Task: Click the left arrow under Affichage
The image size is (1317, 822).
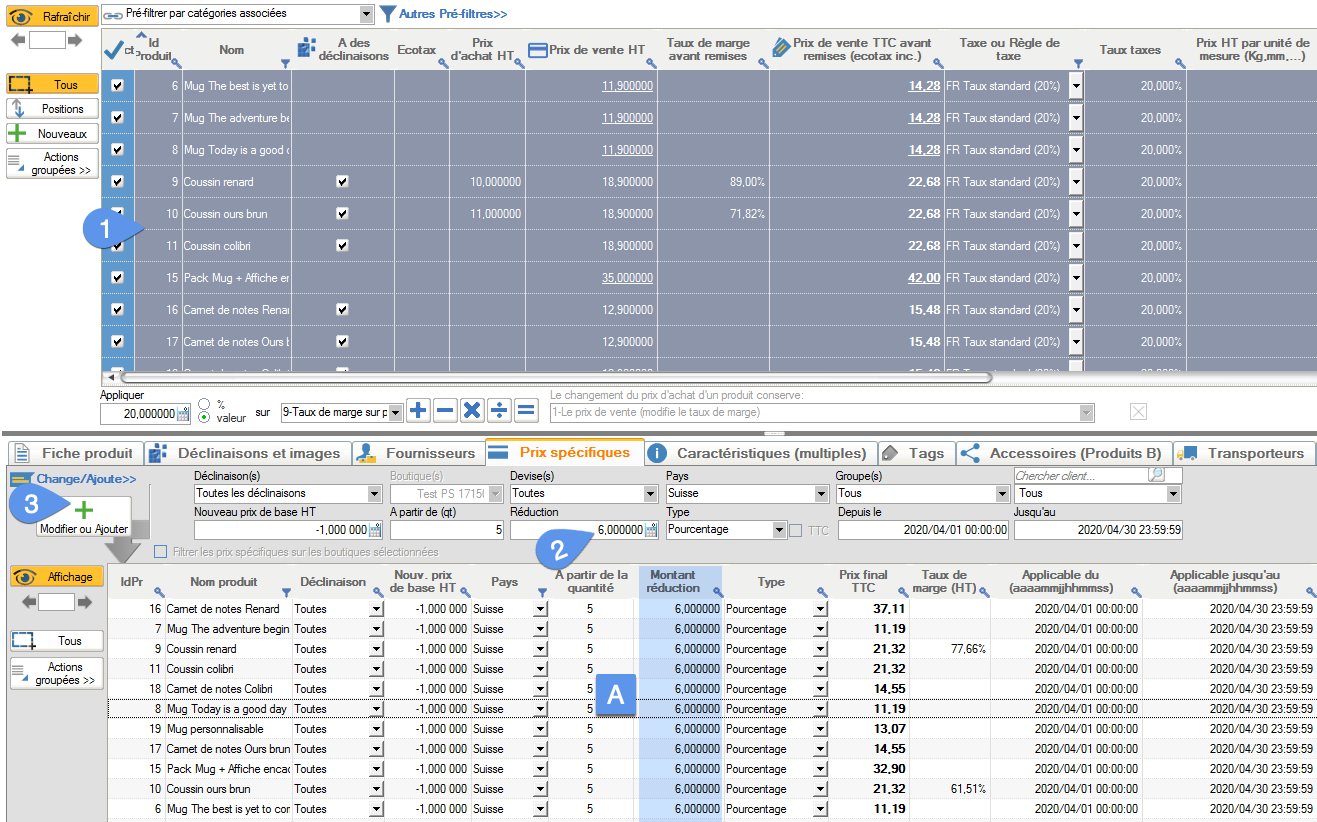Action: pyautogui.click(x=30, y=602)
